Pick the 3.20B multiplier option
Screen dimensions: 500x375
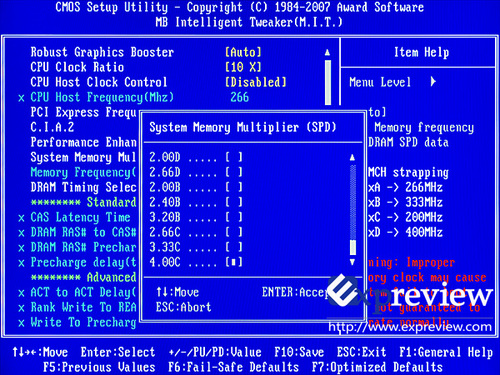pos(196,217)
